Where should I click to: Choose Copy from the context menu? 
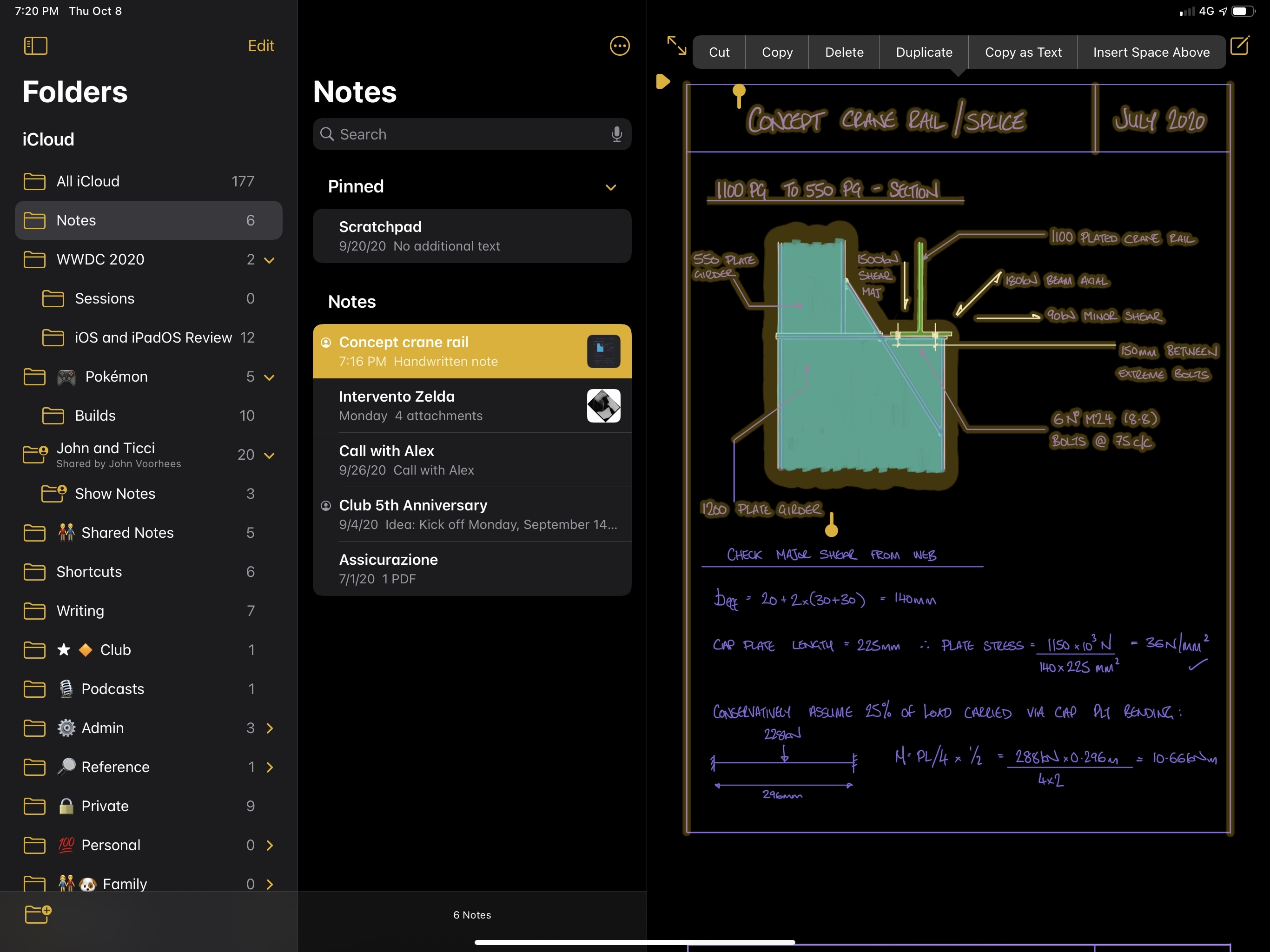pos(777,52)
